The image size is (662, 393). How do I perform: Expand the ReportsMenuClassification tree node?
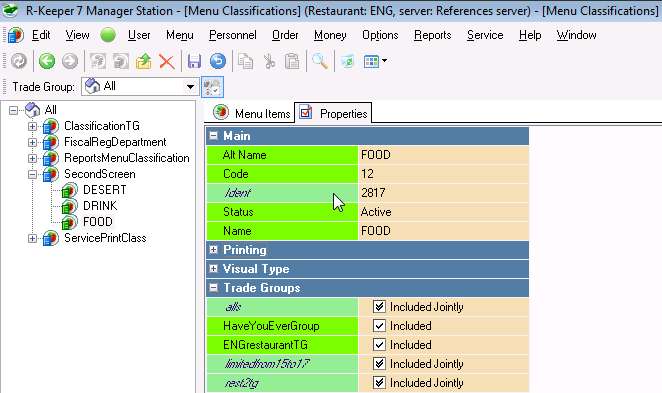(32, 158)
